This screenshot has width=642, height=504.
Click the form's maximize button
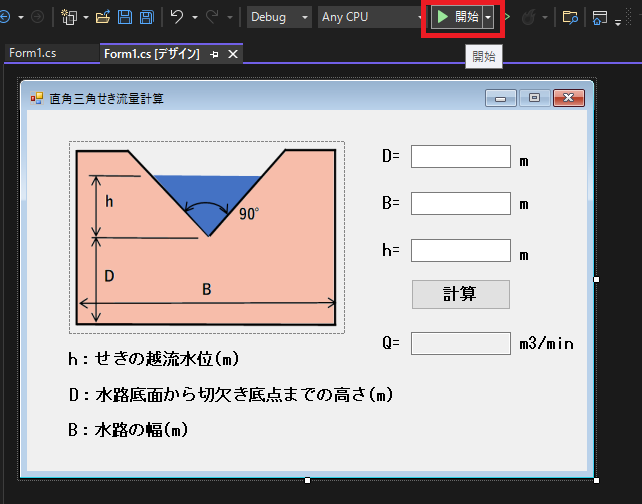click(x=534, y=98)
